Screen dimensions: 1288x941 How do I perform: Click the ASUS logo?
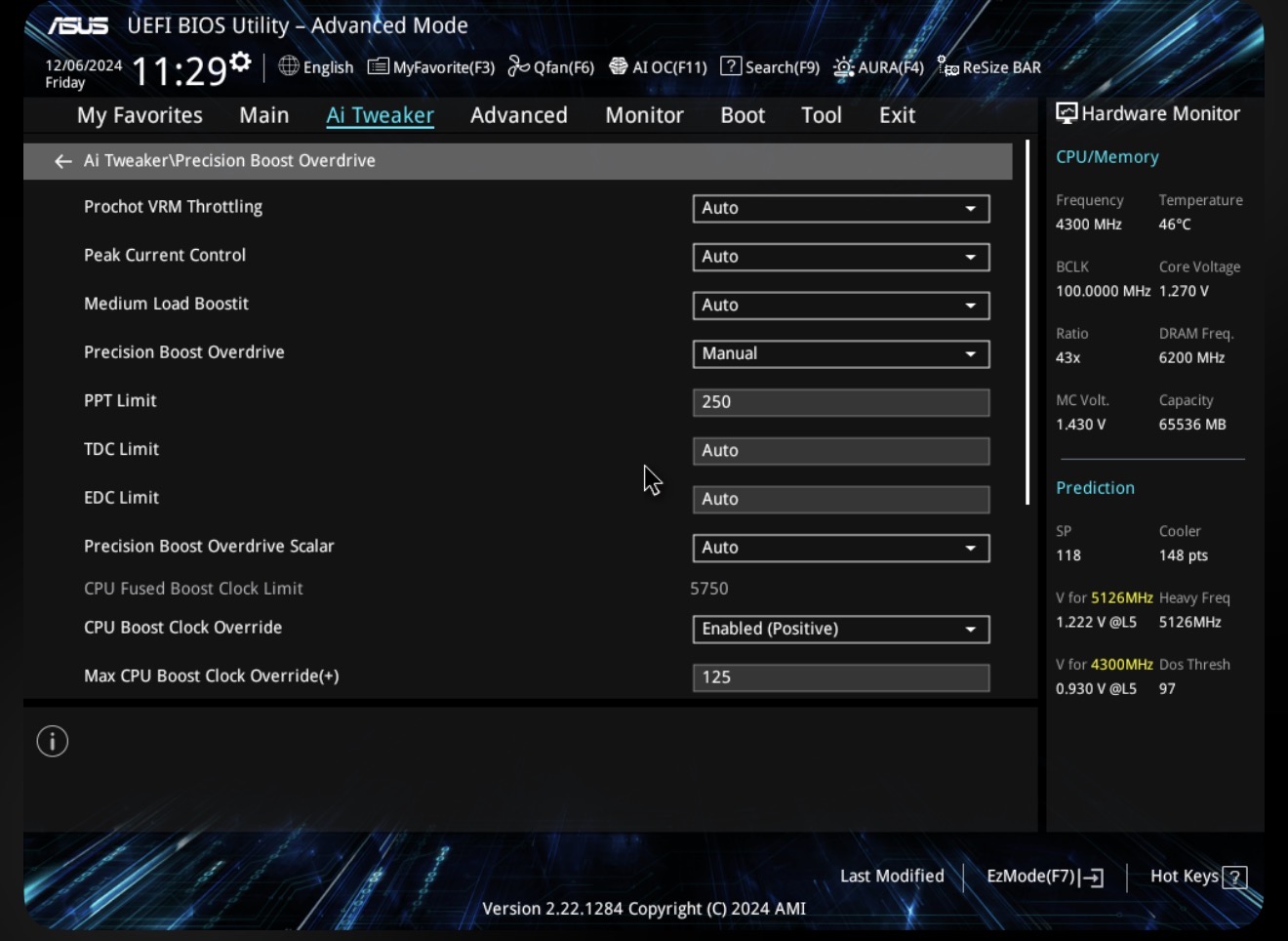[79, 25]
